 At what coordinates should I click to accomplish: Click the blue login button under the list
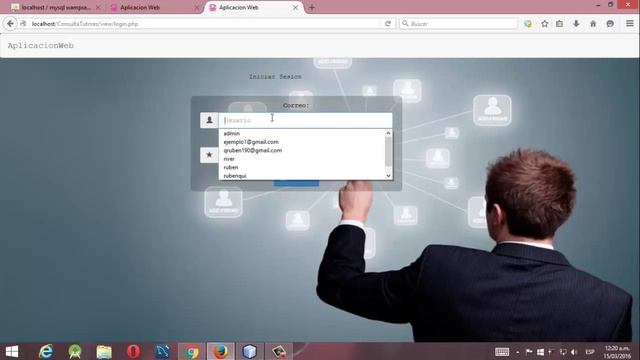(x=296, y=183)
